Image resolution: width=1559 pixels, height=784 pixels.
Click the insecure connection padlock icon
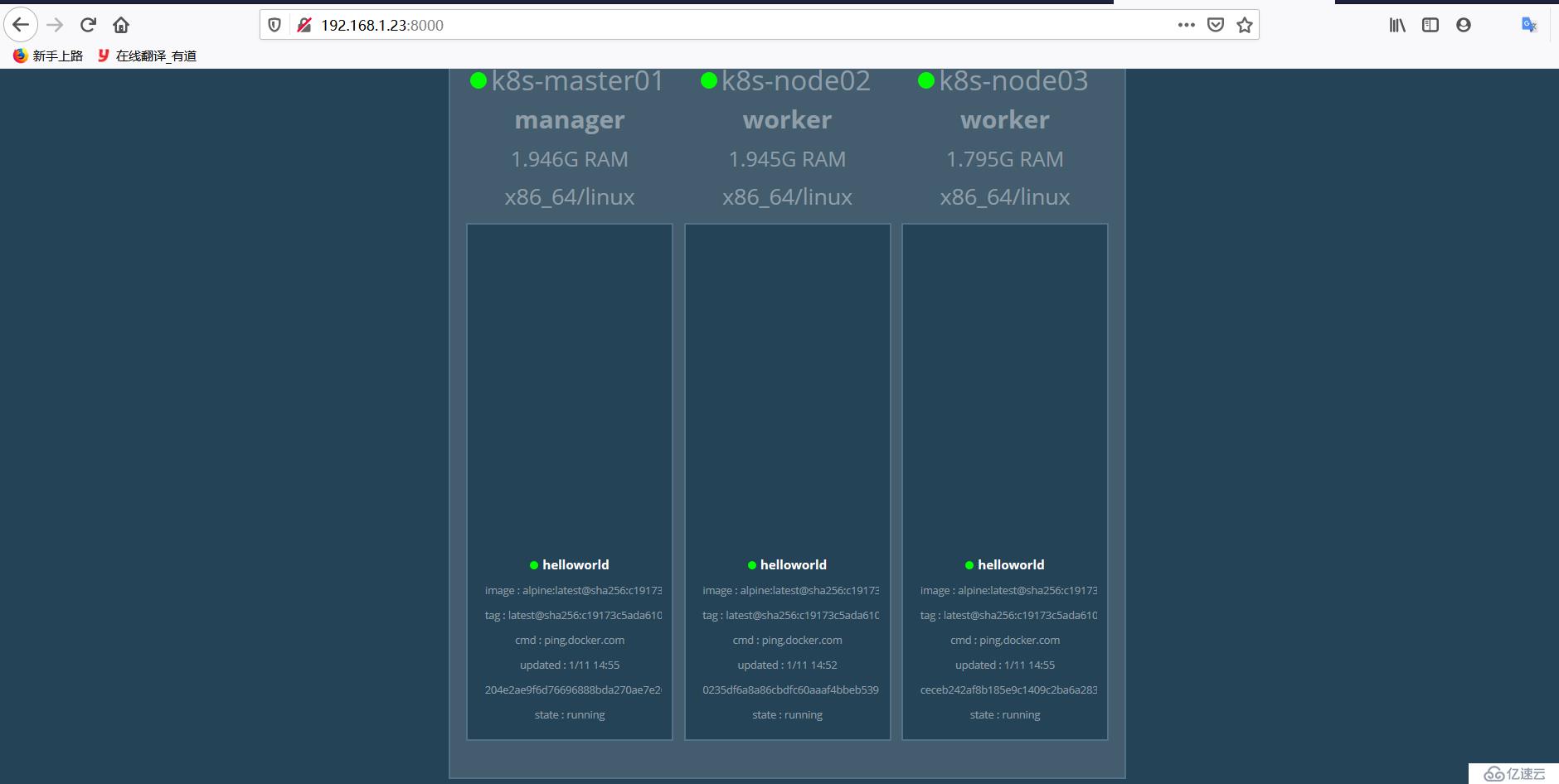pyautogui.click(x=304, y=25)
